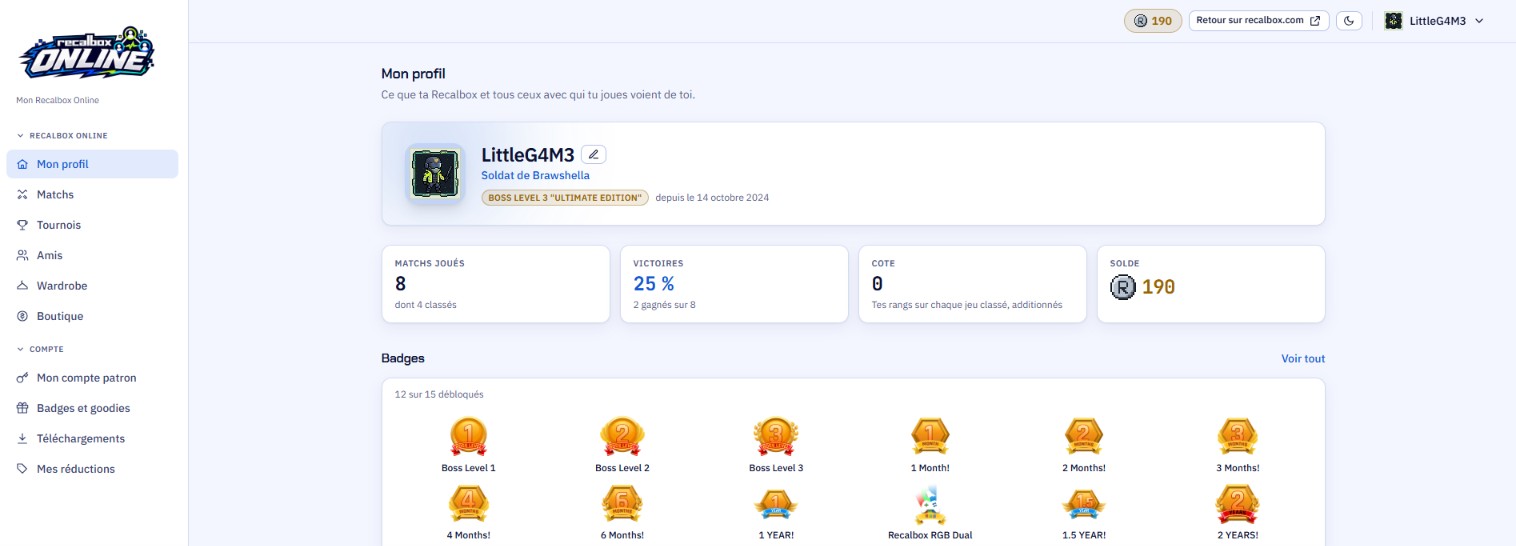Go to Matchs in the sidebar
Screen dimensions: 1516x546
[92, 194]
